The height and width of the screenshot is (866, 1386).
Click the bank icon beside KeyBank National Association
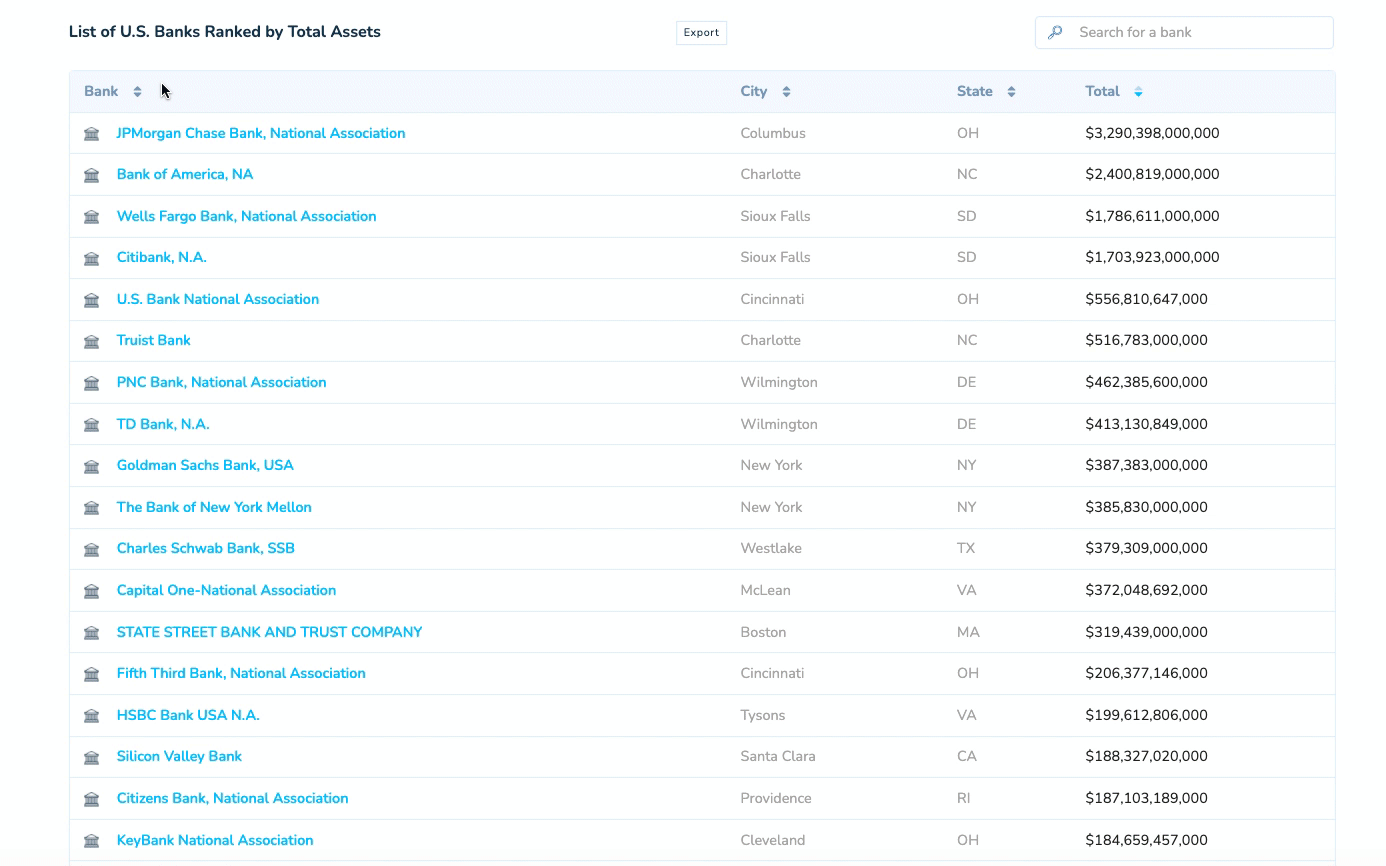click(92, 841)
